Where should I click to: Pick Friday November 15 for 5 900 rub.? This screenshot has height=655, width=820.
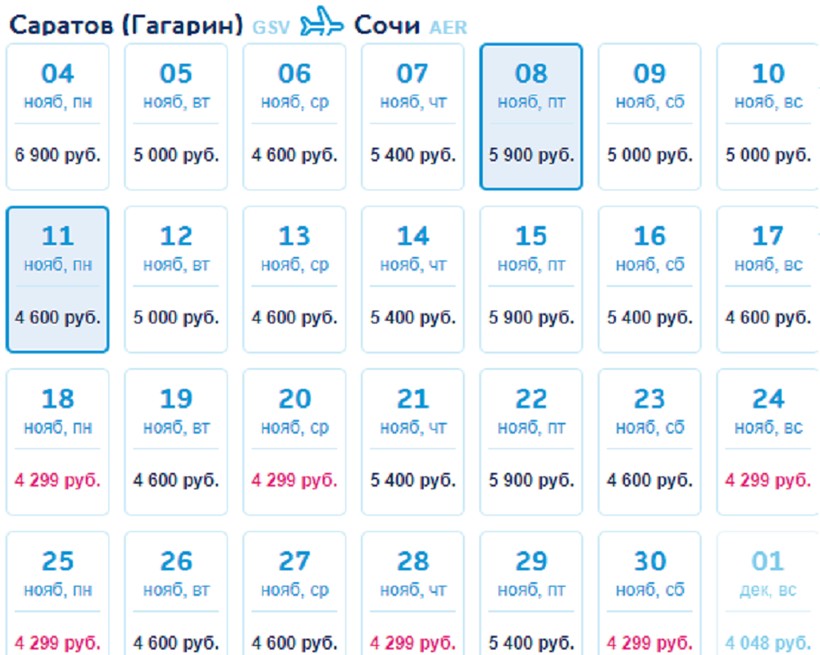(531, 279)
